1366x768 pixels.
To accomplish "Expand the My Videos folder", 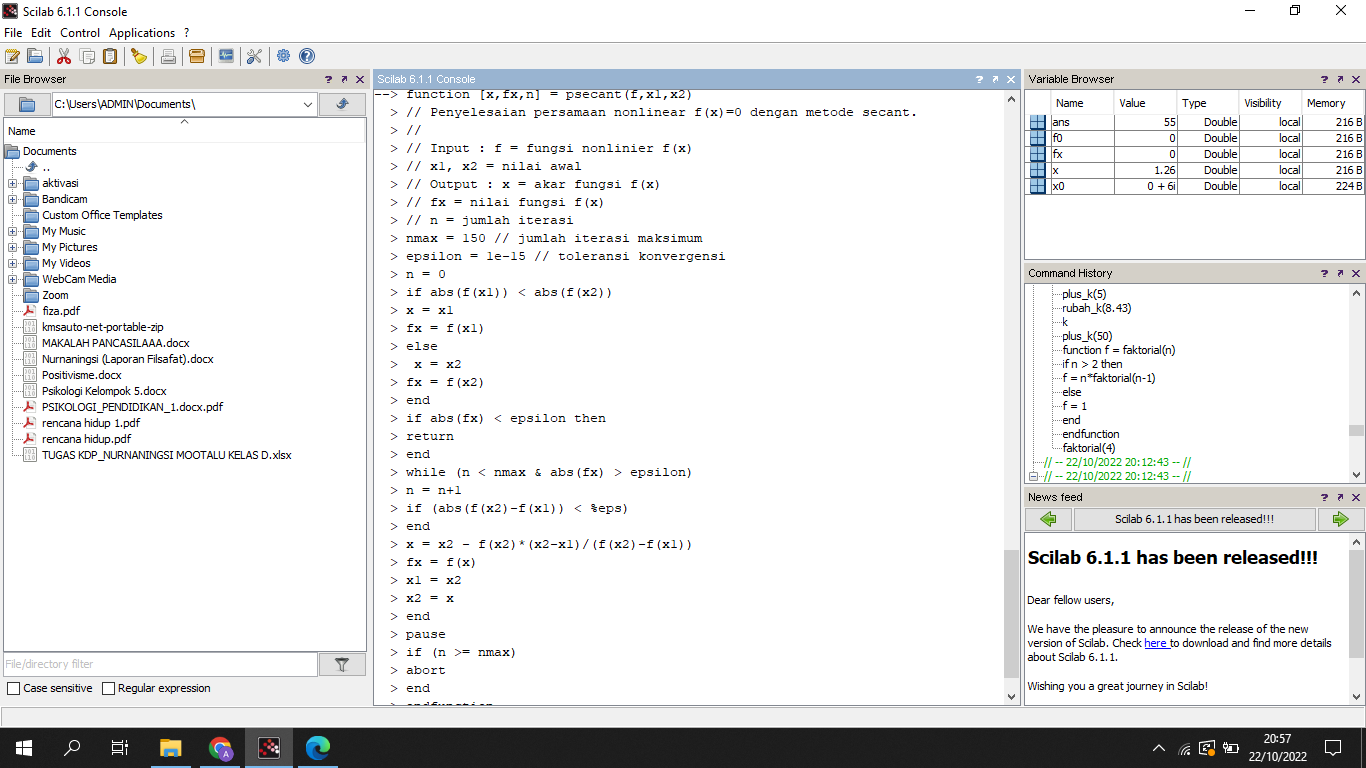I will pos(12,263).
